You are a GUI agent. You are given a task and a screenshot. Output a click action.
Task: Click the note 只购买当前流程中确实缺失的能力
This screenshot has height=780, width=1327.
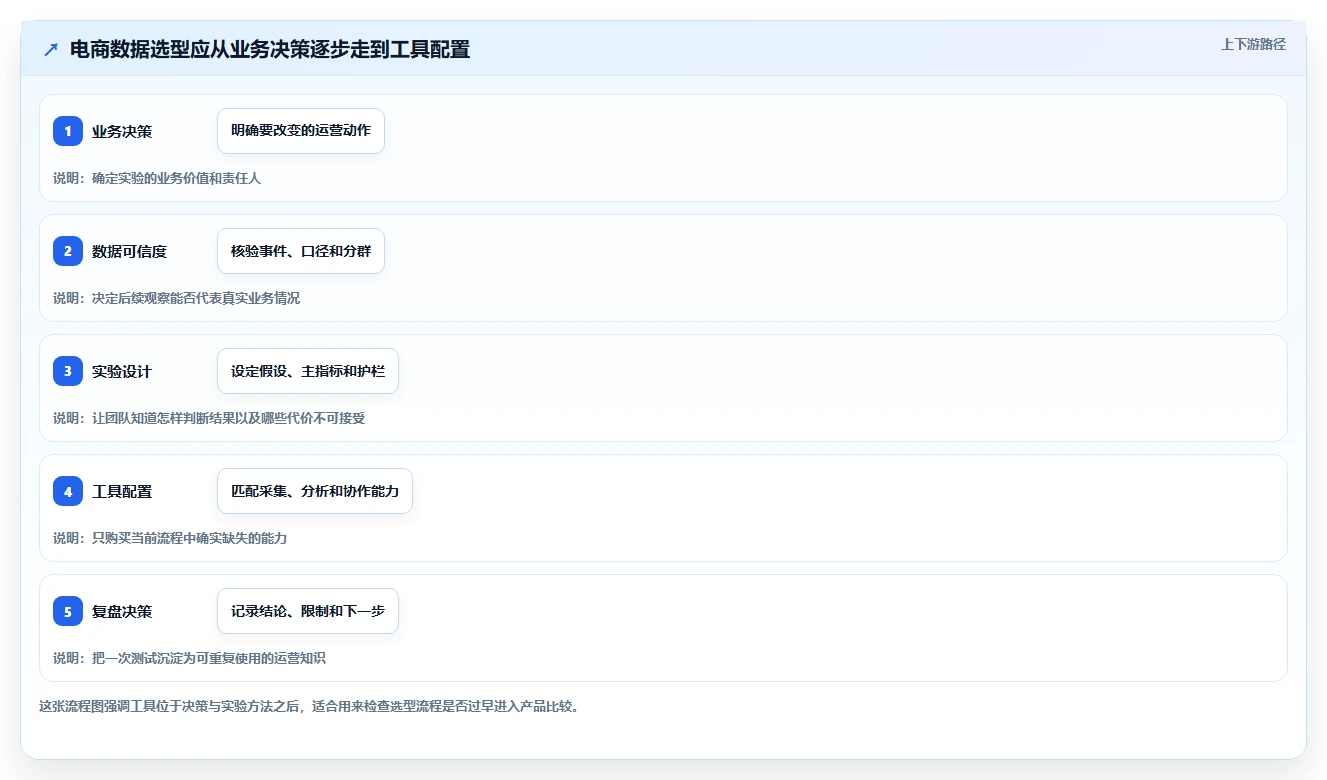click(x=189, y=538)
